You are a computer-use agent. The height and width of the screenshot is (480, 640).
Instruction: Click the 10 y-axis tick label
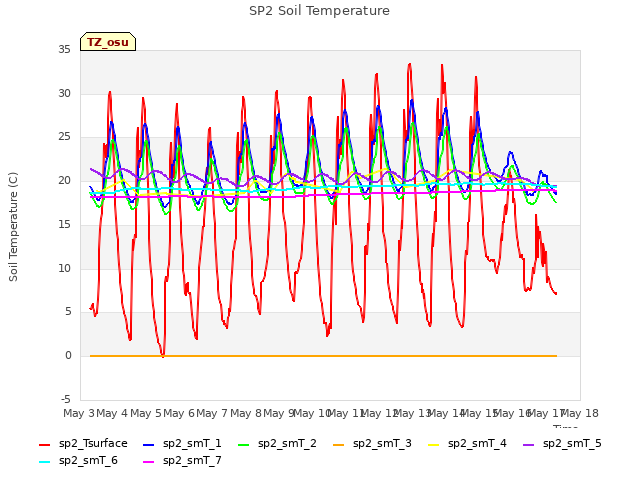(x=64, y=269)
